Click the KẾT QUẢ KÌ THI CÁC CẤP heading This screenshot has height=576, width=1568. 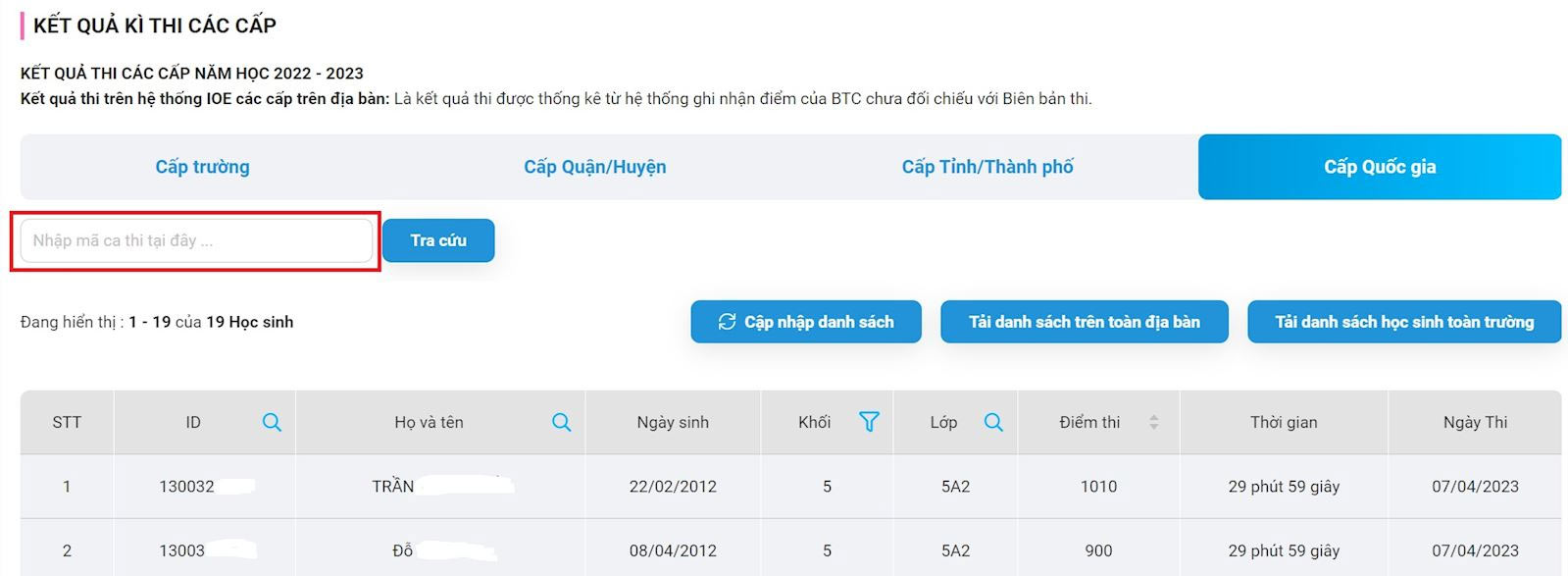click(x=155, y=26)
